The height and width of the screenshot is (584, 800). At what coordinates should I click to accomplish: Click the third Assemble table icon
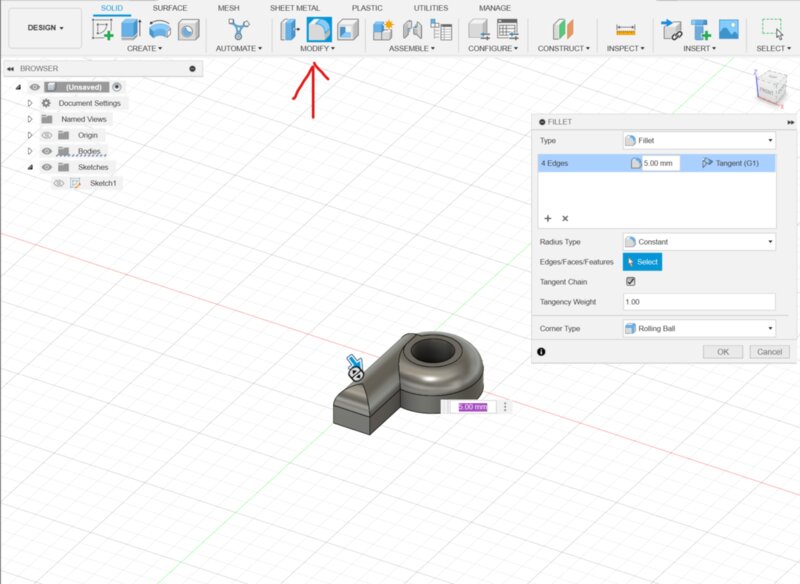pyautogui.click(x=441, y=29)
